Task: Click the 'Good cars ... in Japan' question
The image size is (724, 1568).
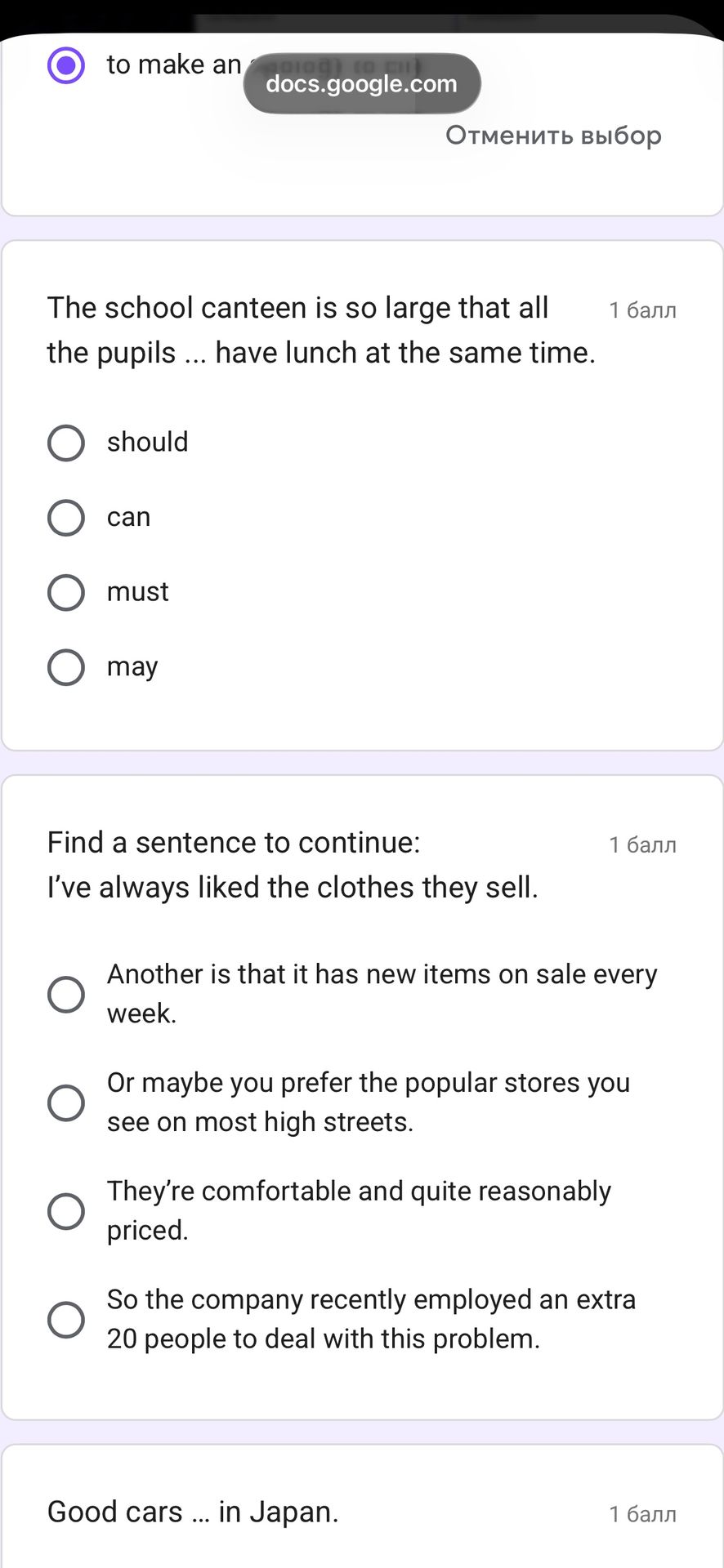Action: tap(193, 1512)
